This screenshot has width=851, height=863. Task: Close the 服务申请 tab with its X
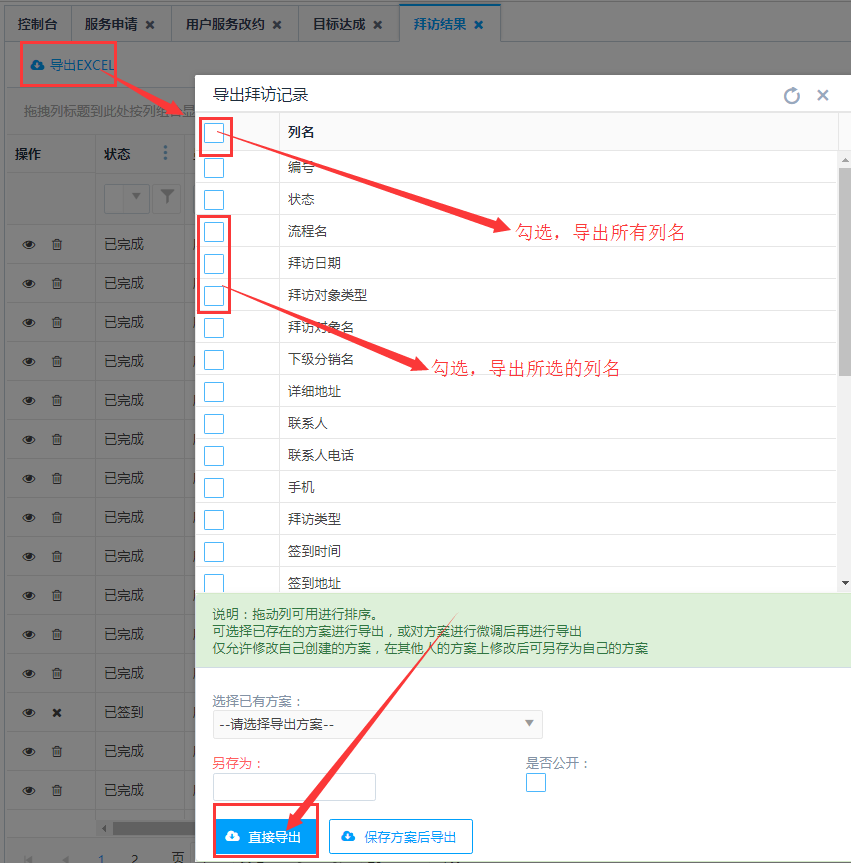click(x=150, y=24)
